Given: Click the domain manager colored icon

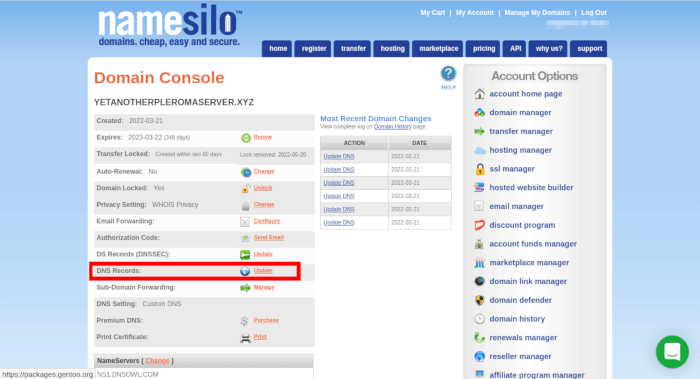Looking at the screenshot, I should pos(479,112).
